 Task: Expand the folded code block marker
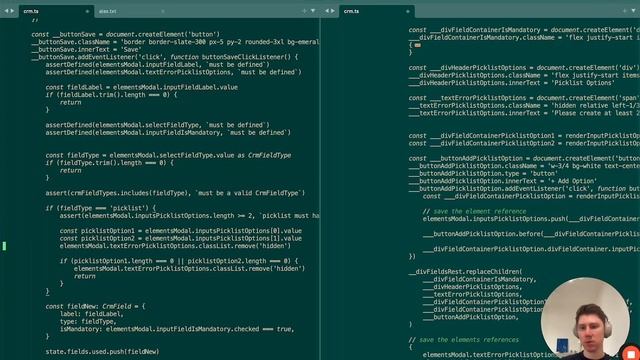pyautogui.click(x=418, y=45)
